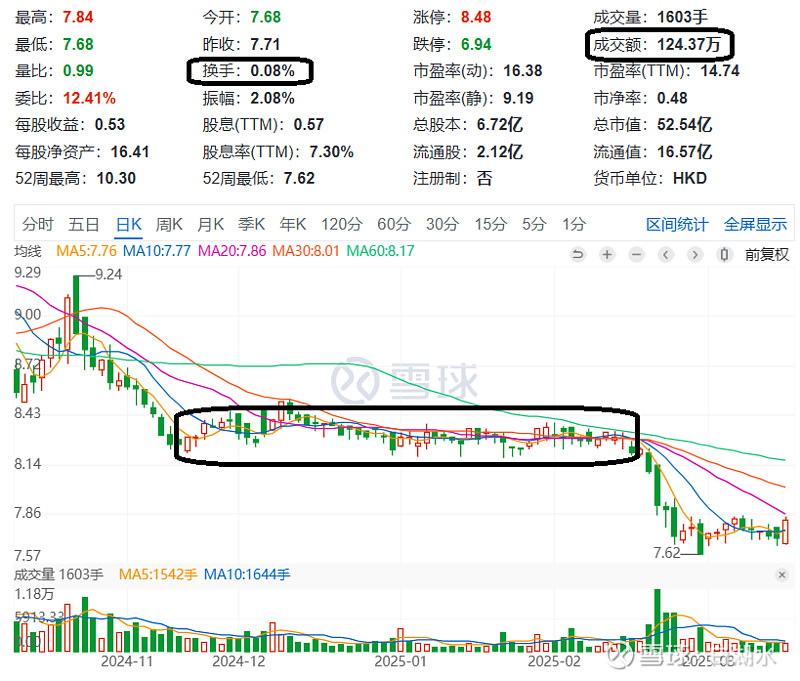Click the 52周最低 value 7.62
Image resolution: width=800 pixels, height=681 pixels.
(x=299, y=179)
